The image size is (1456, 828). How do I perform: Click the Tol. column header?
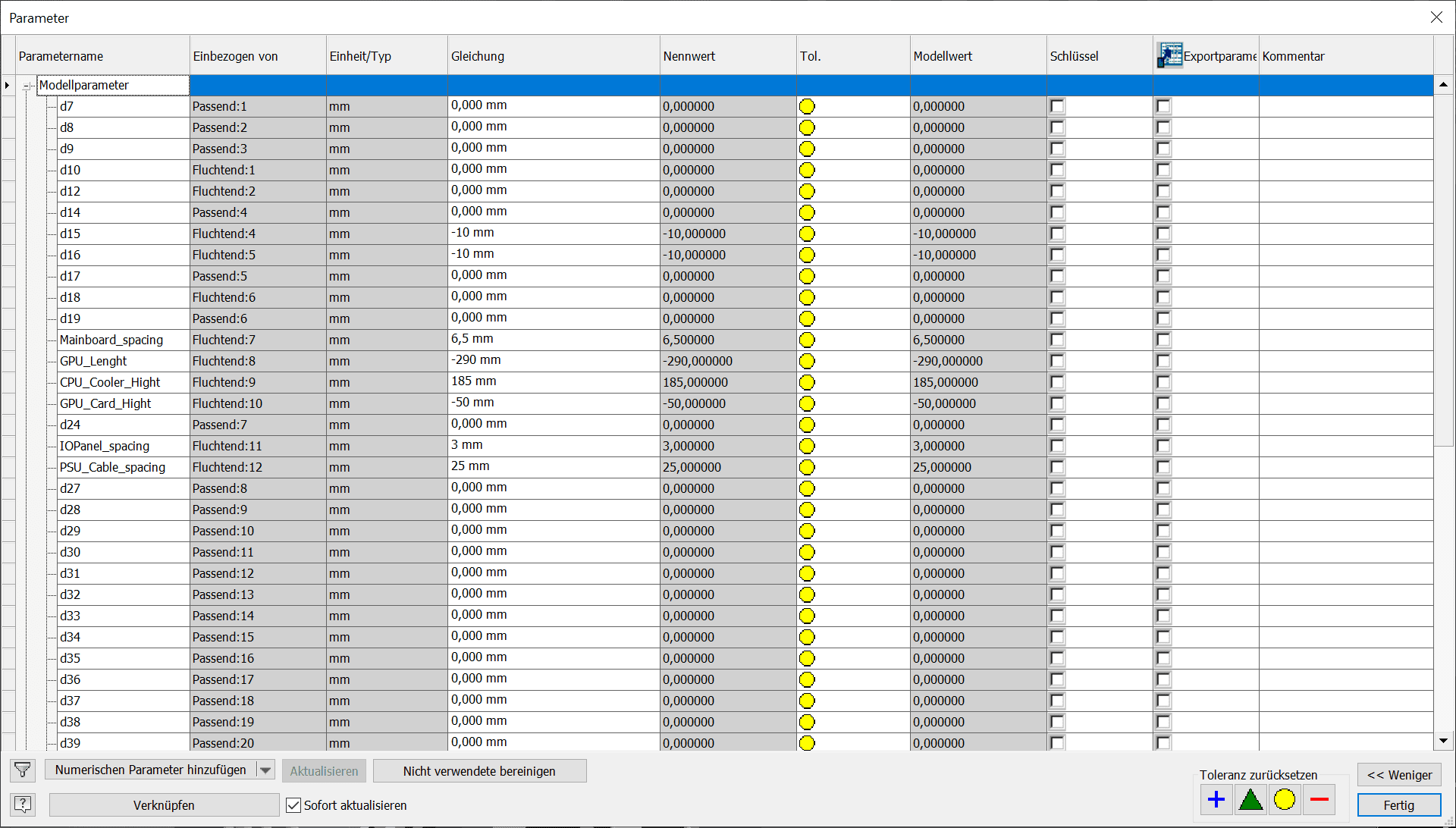tap(853, 56)
